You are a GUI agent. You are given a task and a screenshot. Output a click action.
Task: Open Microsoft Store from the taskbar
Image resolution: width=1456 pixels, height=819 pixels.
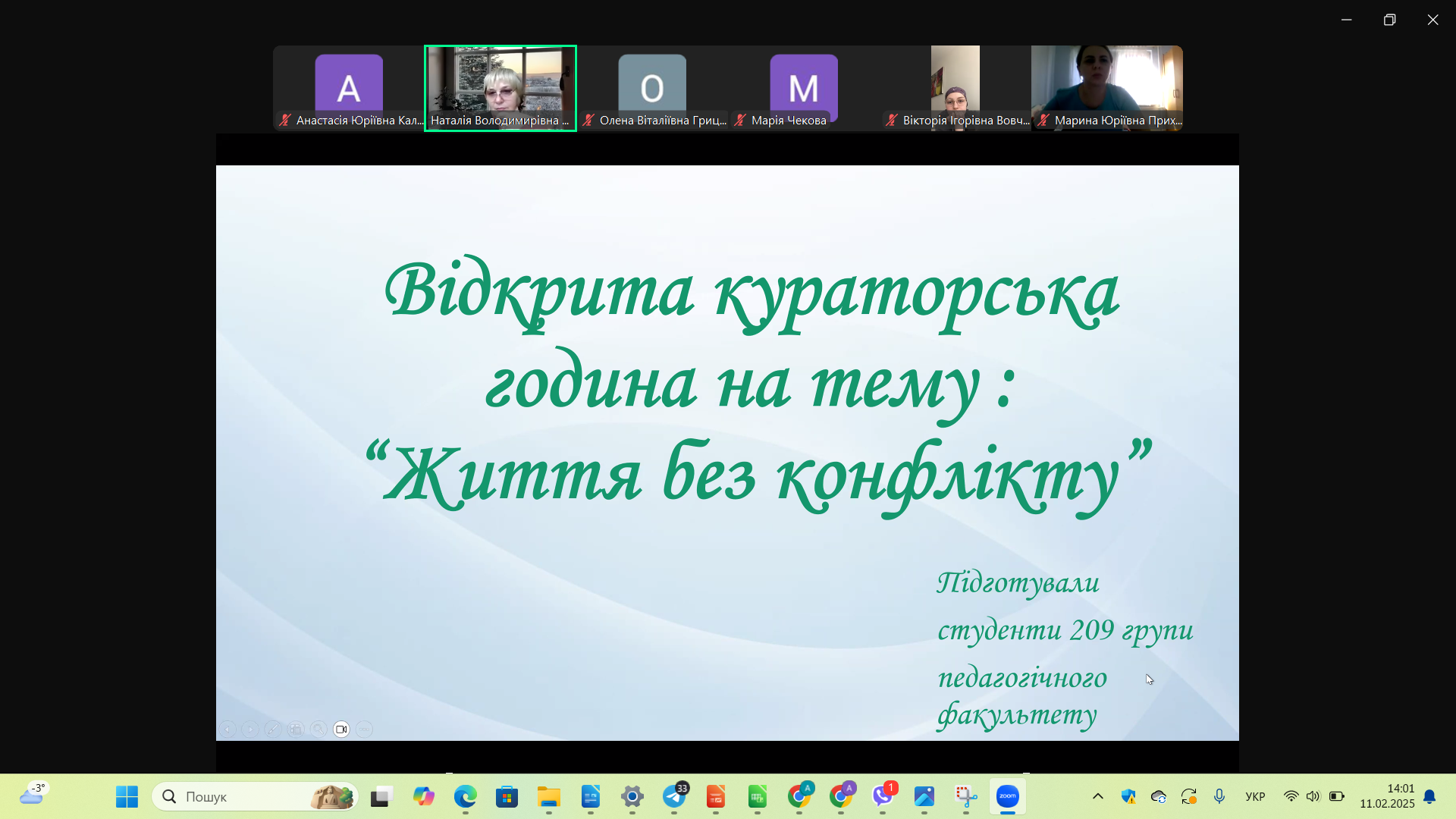click(x=507, y=796)
